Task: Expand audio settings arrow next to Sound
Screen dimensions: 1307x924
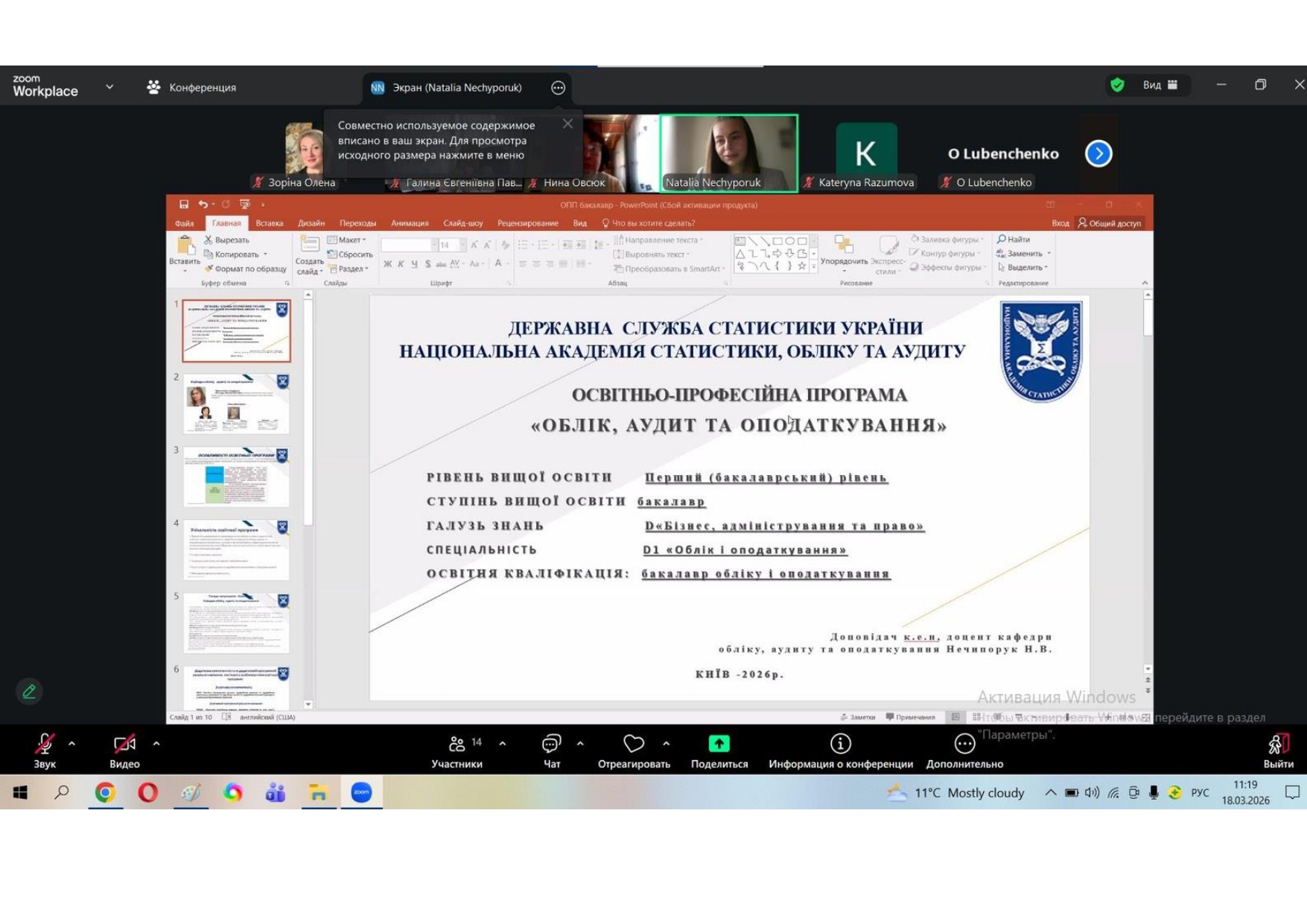Action: coord(71,743)
